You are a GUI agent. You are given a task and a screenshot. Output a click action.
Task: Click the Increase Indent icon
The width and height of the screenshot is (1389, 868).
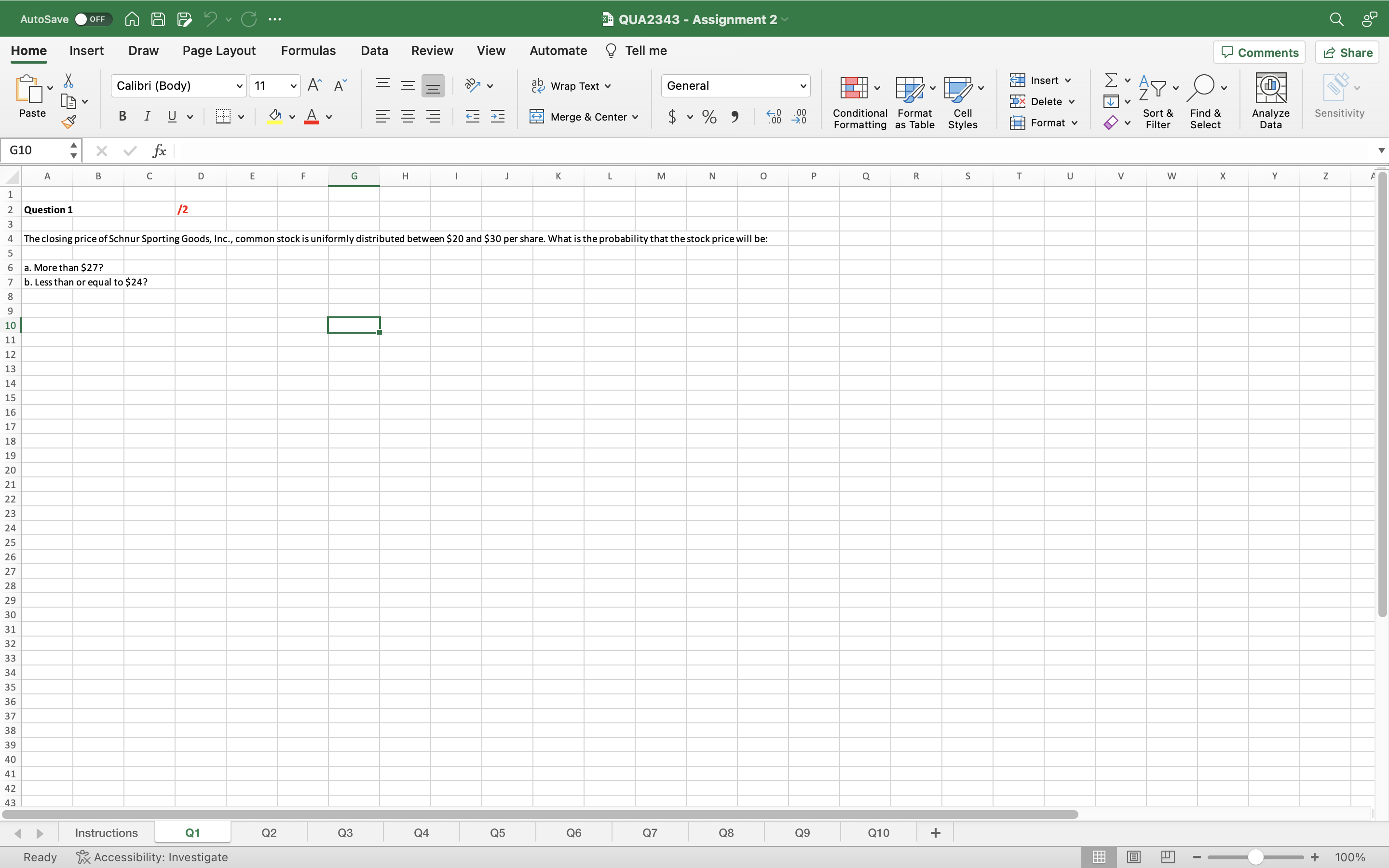(498, 117)
